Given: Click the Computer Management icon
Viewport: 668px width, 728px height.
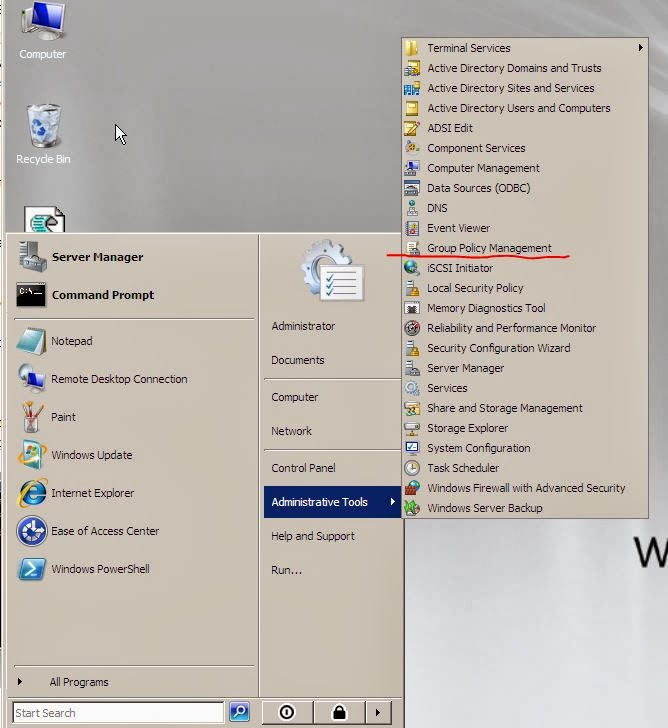Looking at the screenshot, I should pos(412,168).
